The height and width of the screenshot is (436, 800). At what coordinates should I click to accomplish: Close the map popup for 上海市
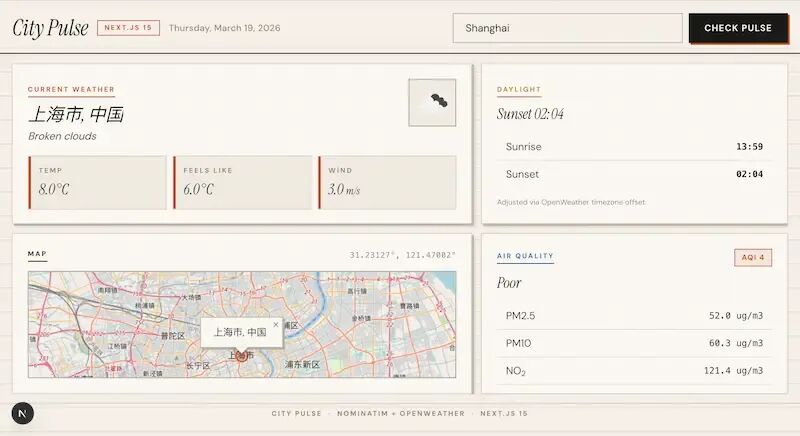tap(276, 324)
